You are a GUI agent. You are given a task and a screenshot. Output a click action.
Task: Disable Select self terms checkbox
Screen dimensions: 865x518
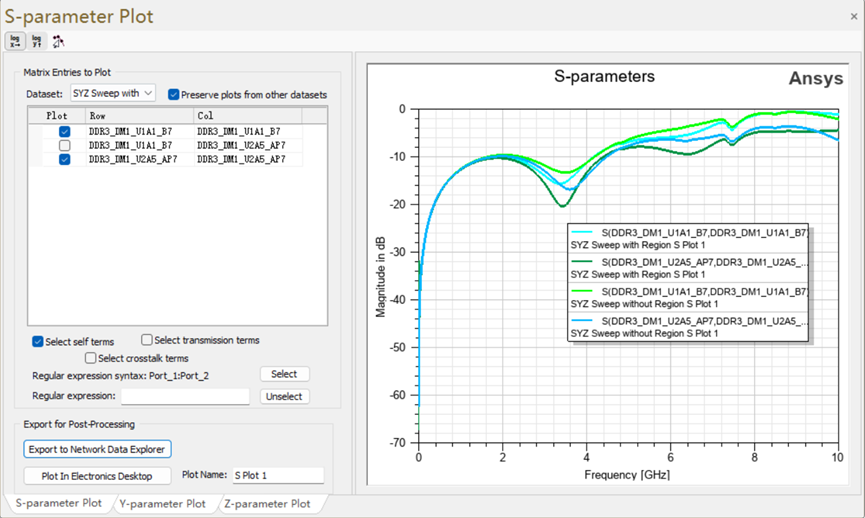38,341
